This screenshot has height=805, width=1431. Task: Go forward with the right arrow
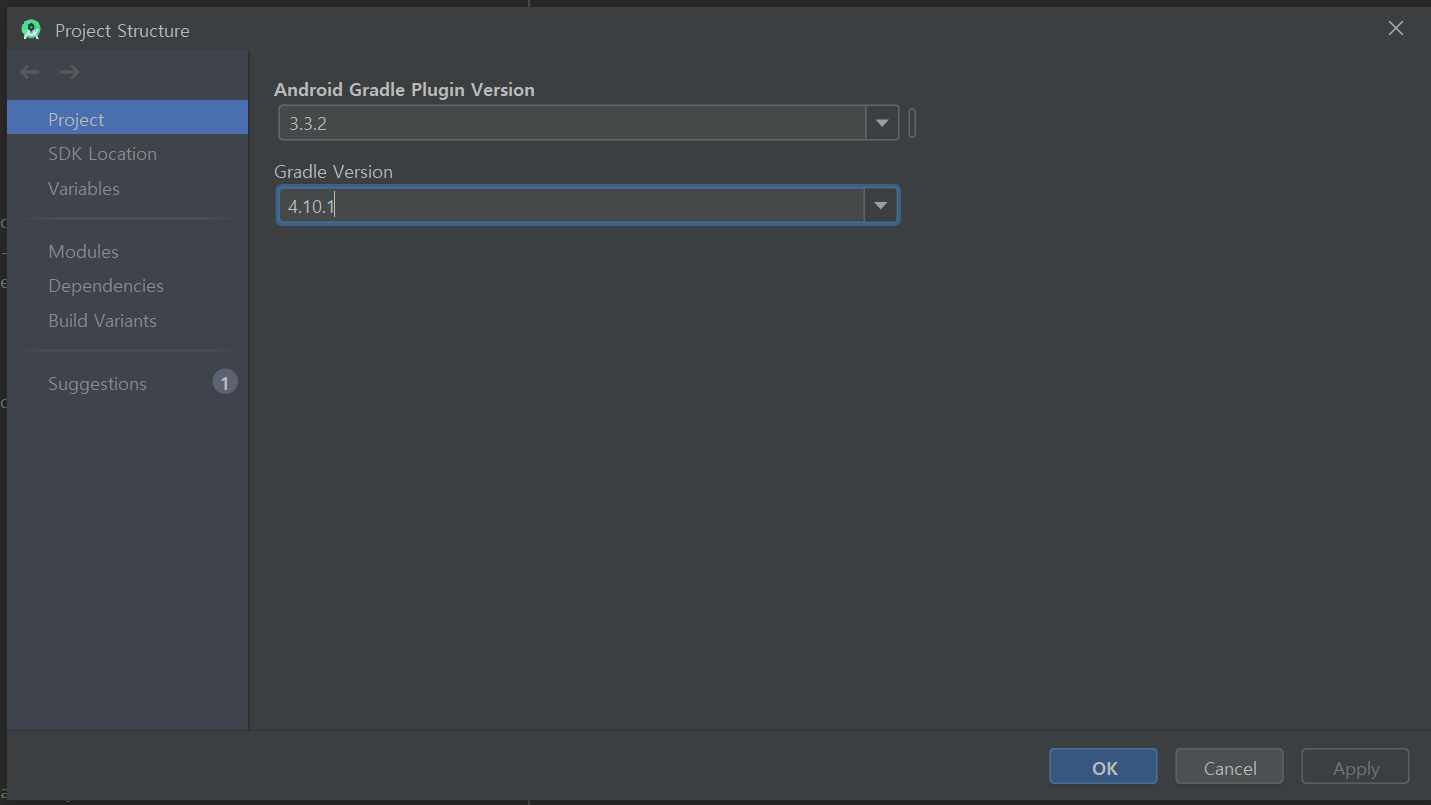(69, 72)
